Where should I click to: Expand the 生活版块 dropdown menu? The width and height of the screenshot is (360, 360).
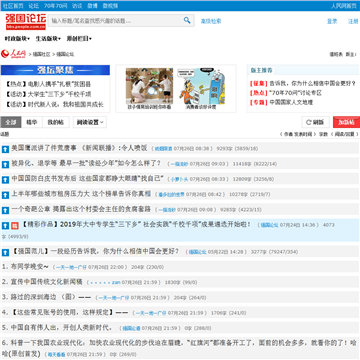coord(48,39)
